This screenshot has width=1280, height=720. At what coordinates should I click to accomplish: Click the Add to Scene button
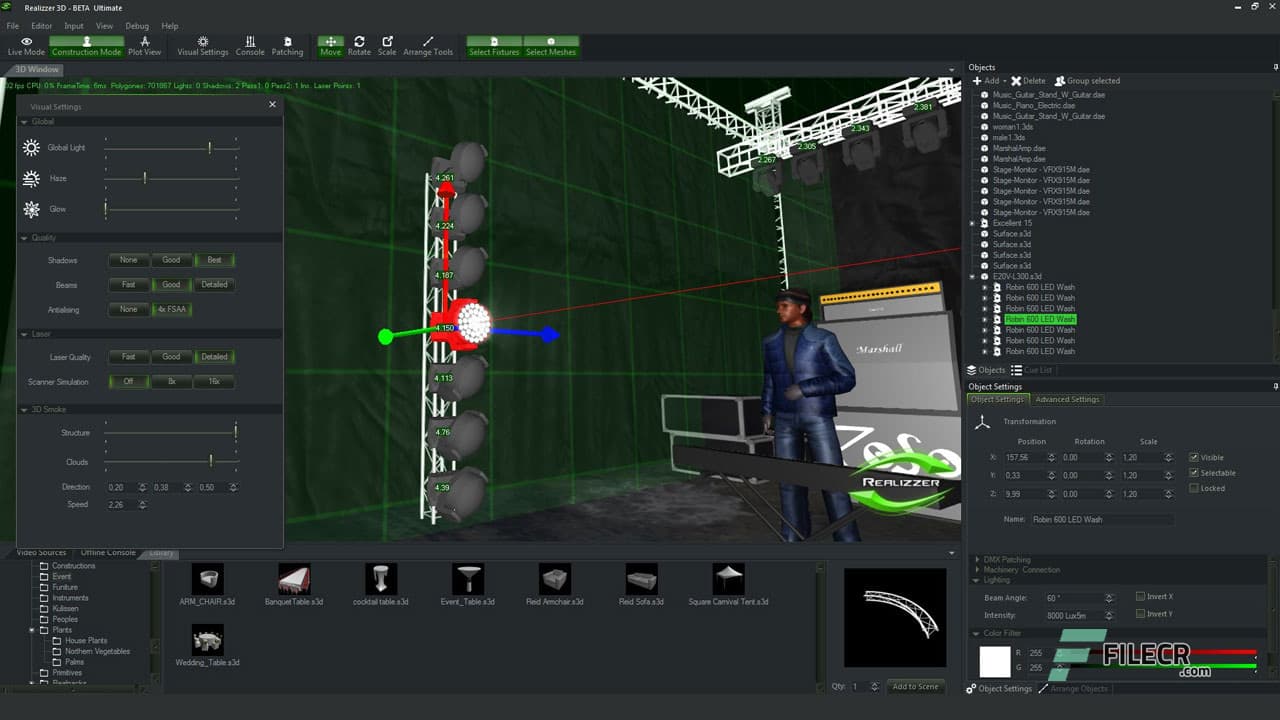915,687
